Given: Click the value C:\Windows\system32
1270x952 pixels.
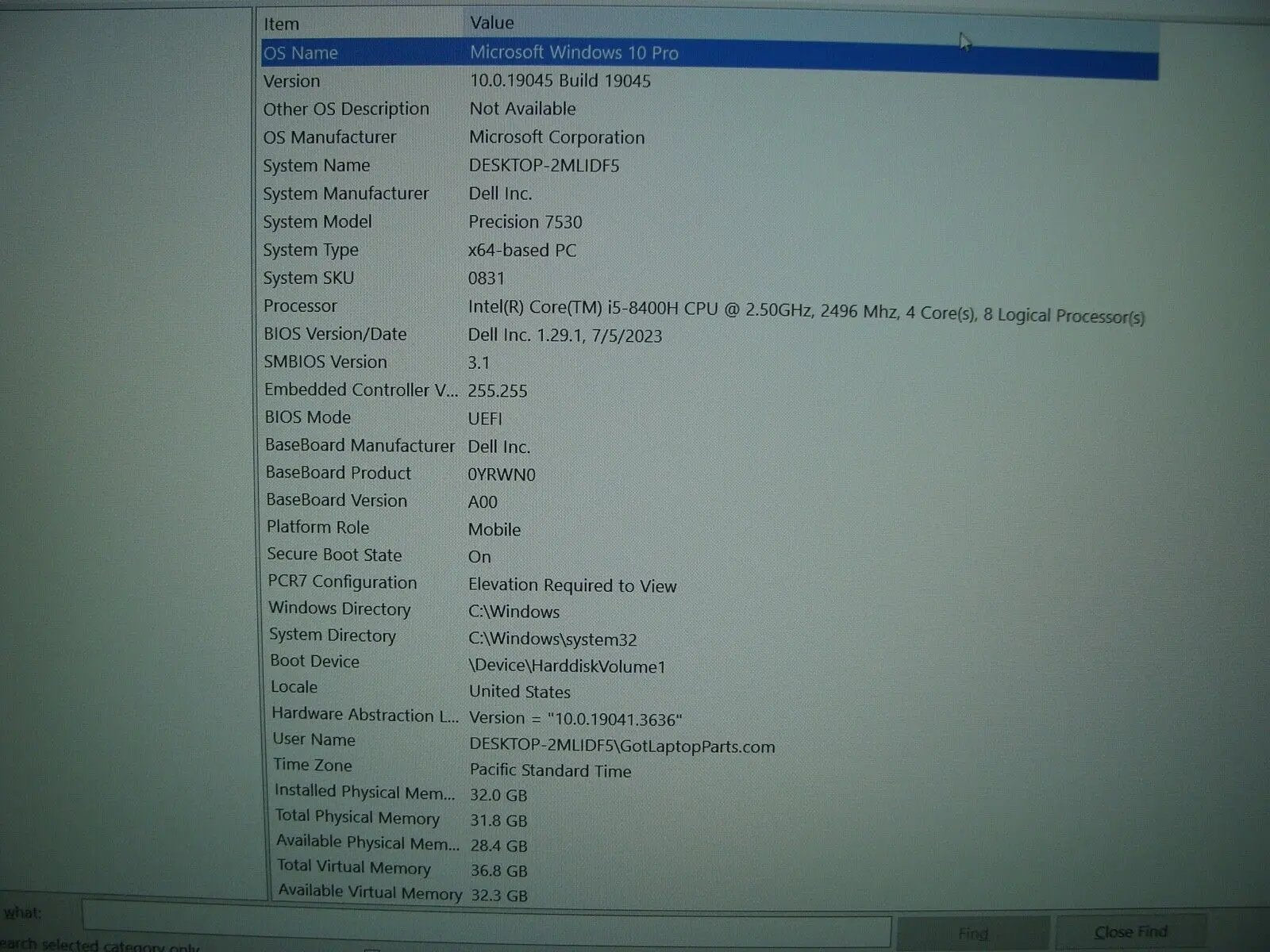Looking at the screenshot, I should click(552, 639).
